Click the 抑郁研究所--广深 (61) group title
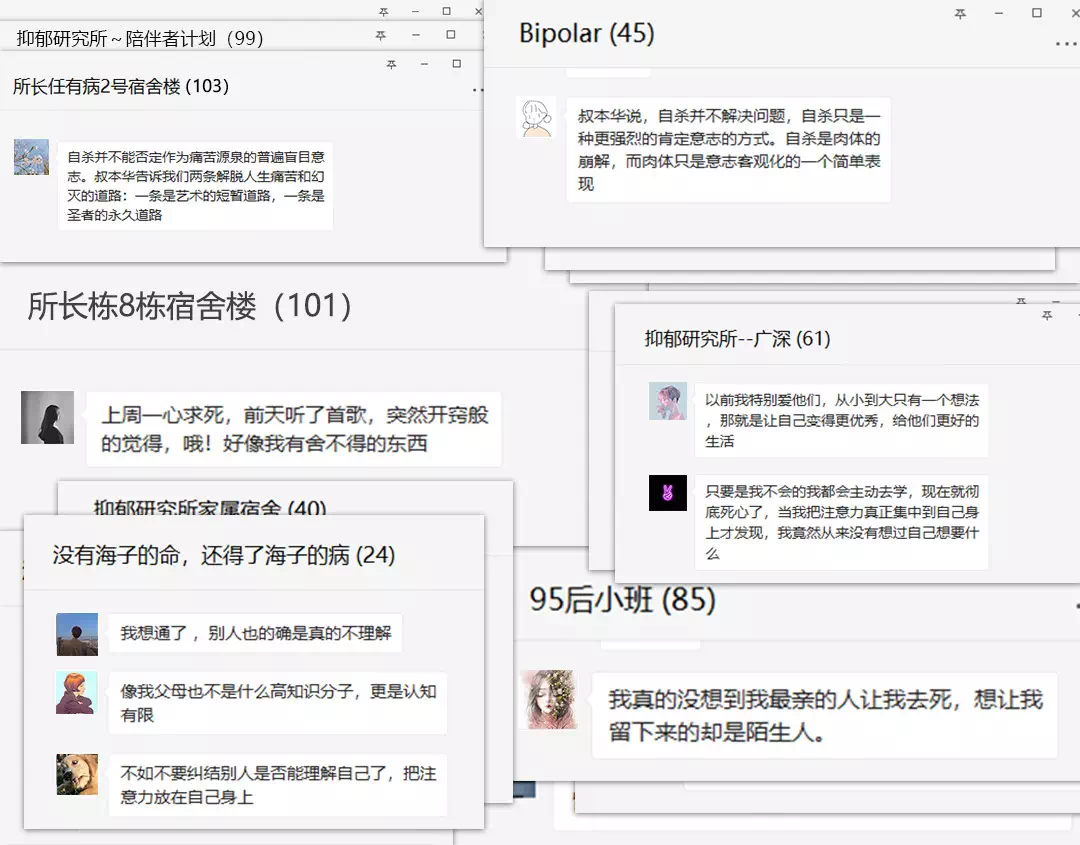This screenshot has height=845, width=1080. coord(737,339)
